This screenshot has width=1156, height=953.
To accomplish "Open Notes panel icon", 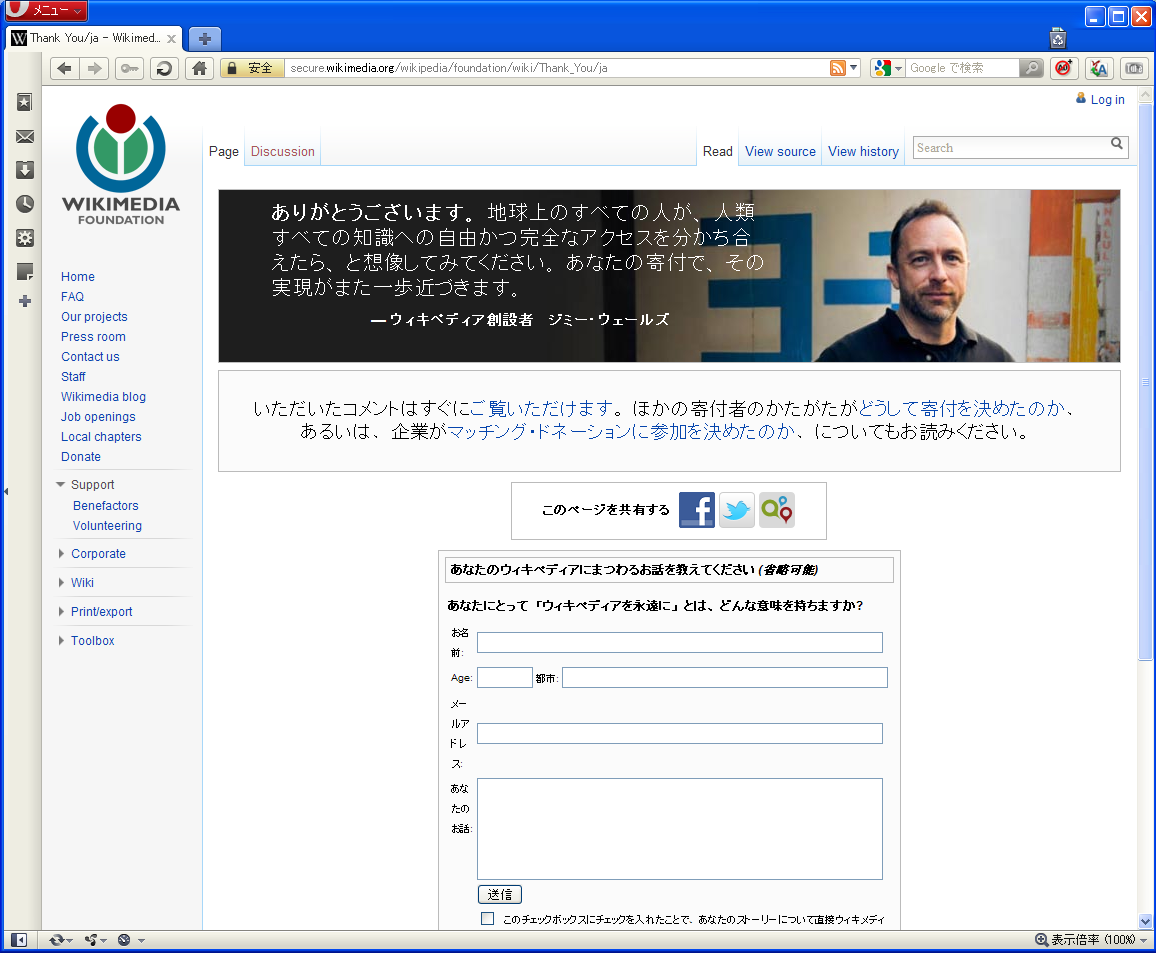I will coord(24,272).
